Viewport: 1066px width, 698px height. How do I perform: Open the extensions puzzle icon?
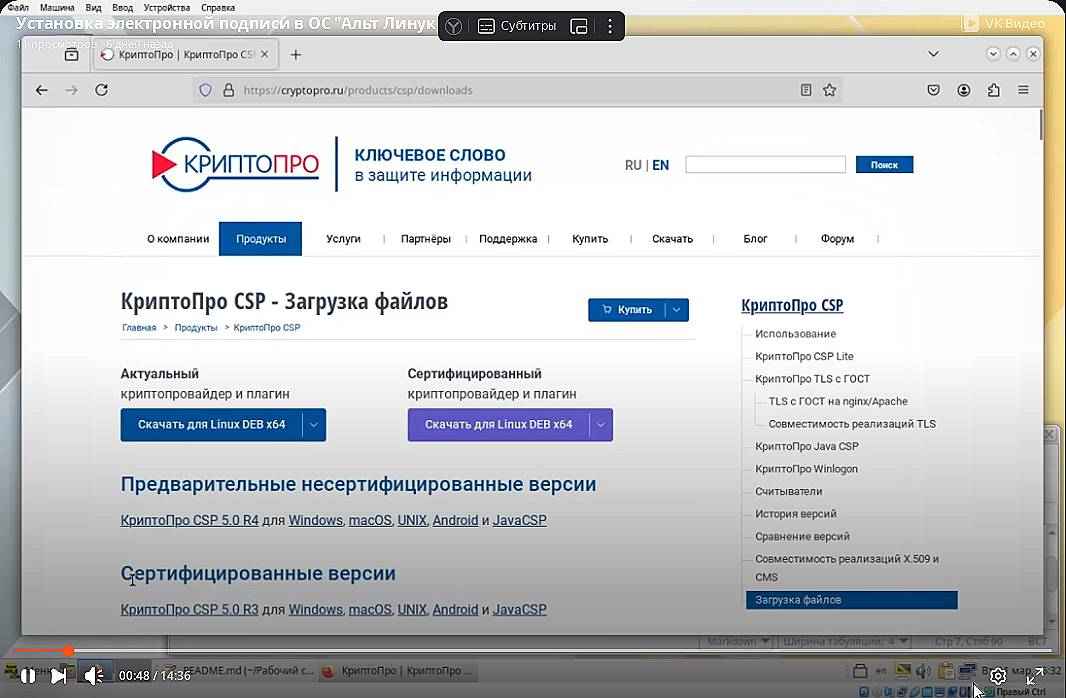click(x=994, y=90)
